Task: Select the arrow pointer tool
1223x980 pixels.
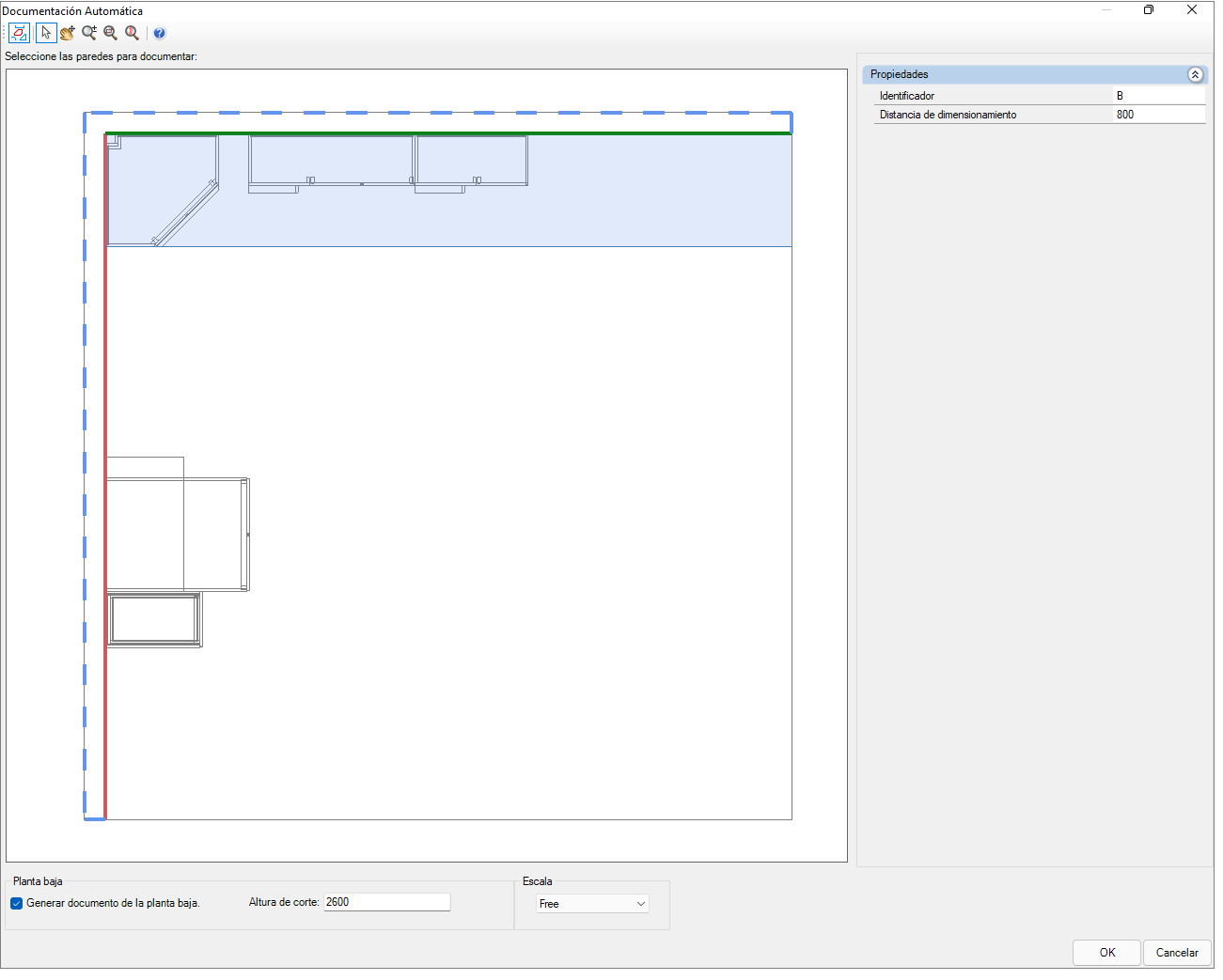Action: 46,33
